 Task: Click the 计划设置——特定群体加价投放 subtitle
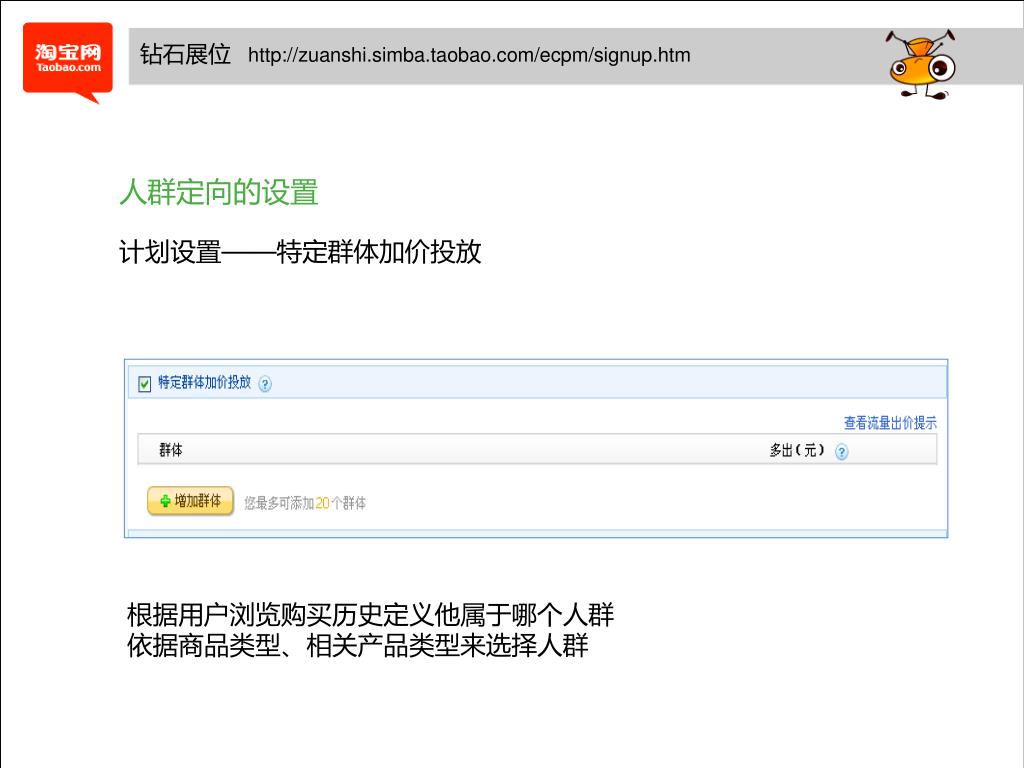(300, 252)
